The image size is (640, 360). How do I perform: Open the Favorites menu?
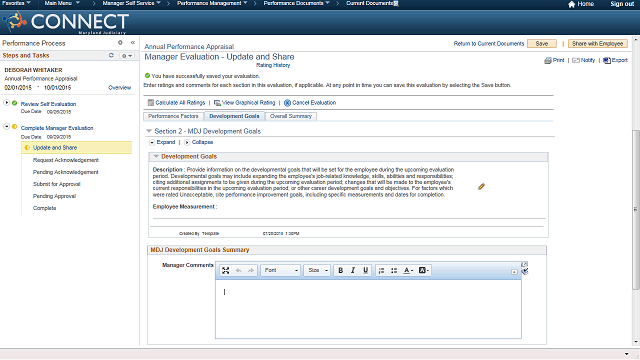coord(16,3)
